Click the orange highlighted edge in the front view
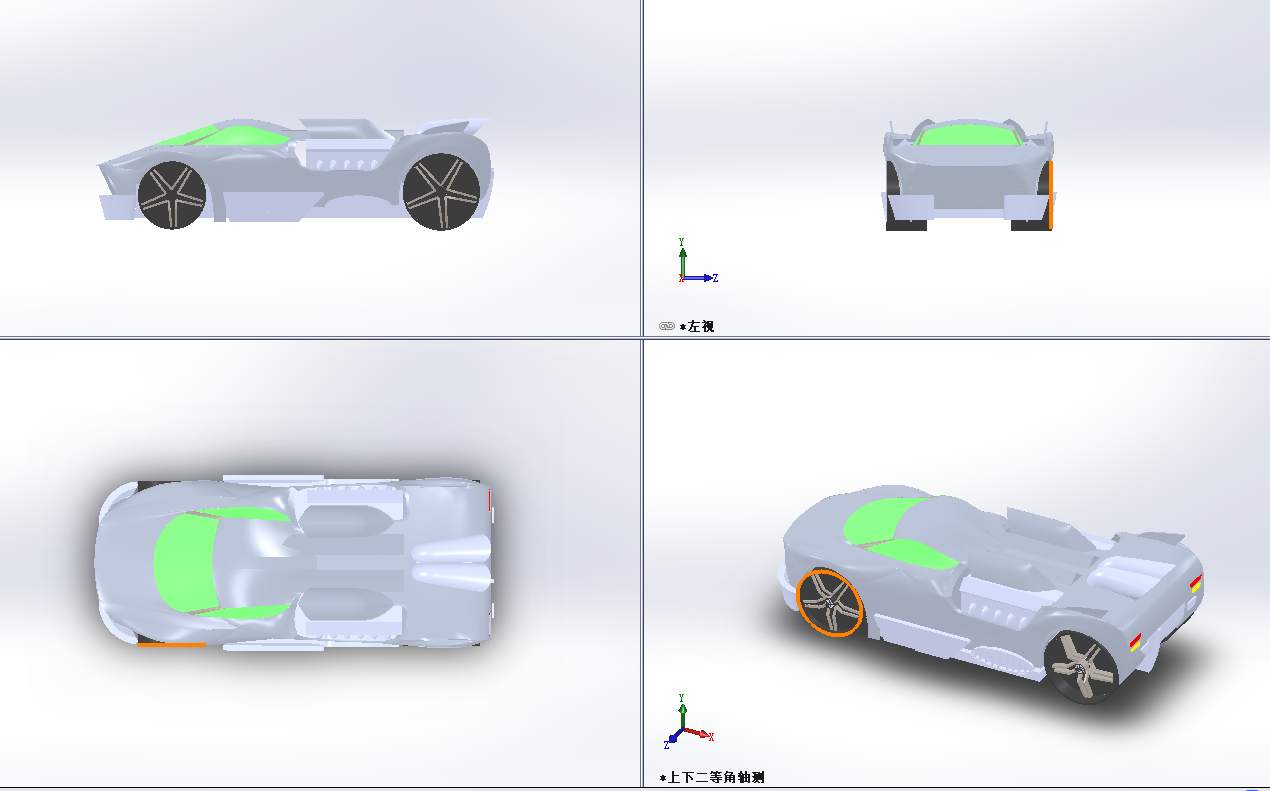This screenshot has height=791, width=1270. tap(1050, 195)
